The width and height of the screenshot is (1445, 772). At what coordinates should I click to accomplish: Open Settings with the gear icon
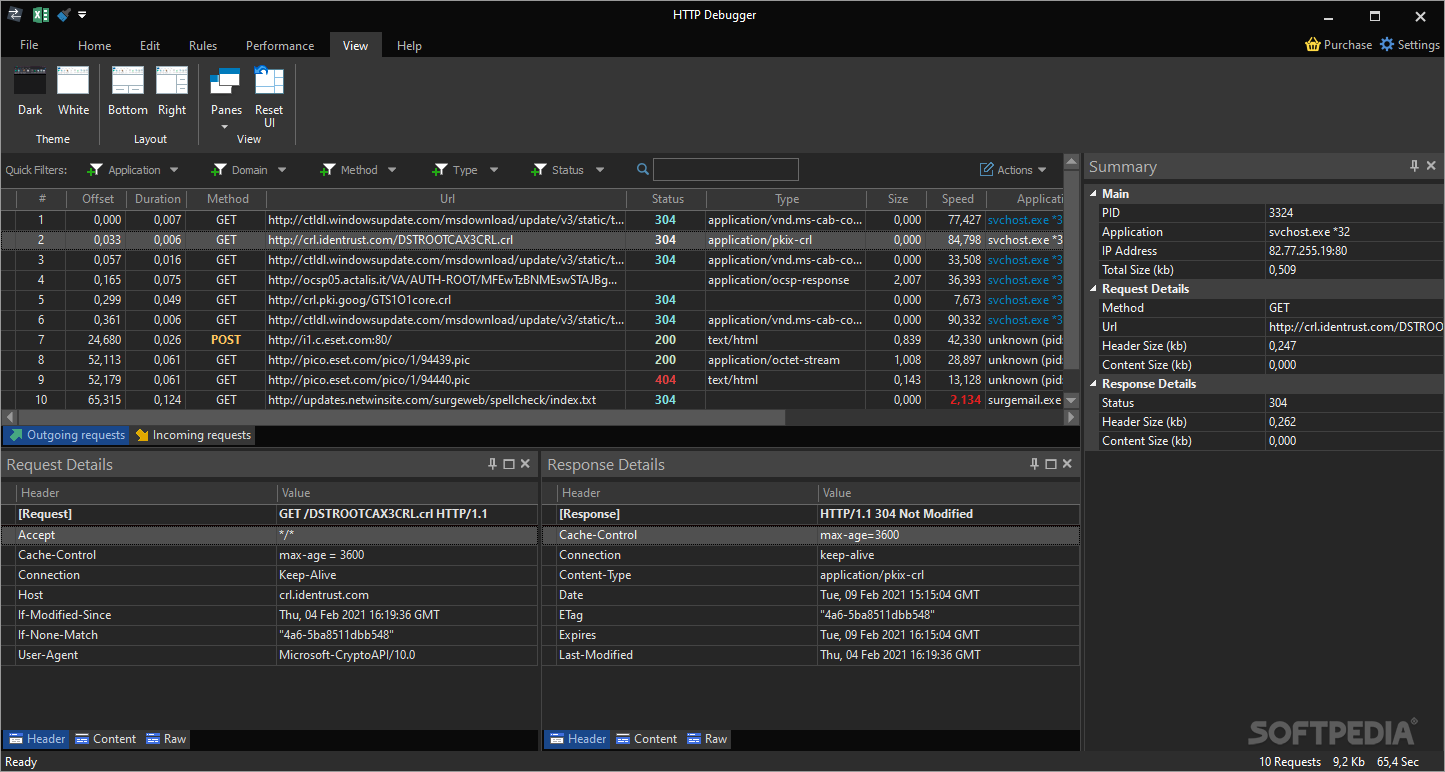pos(1410,45)
